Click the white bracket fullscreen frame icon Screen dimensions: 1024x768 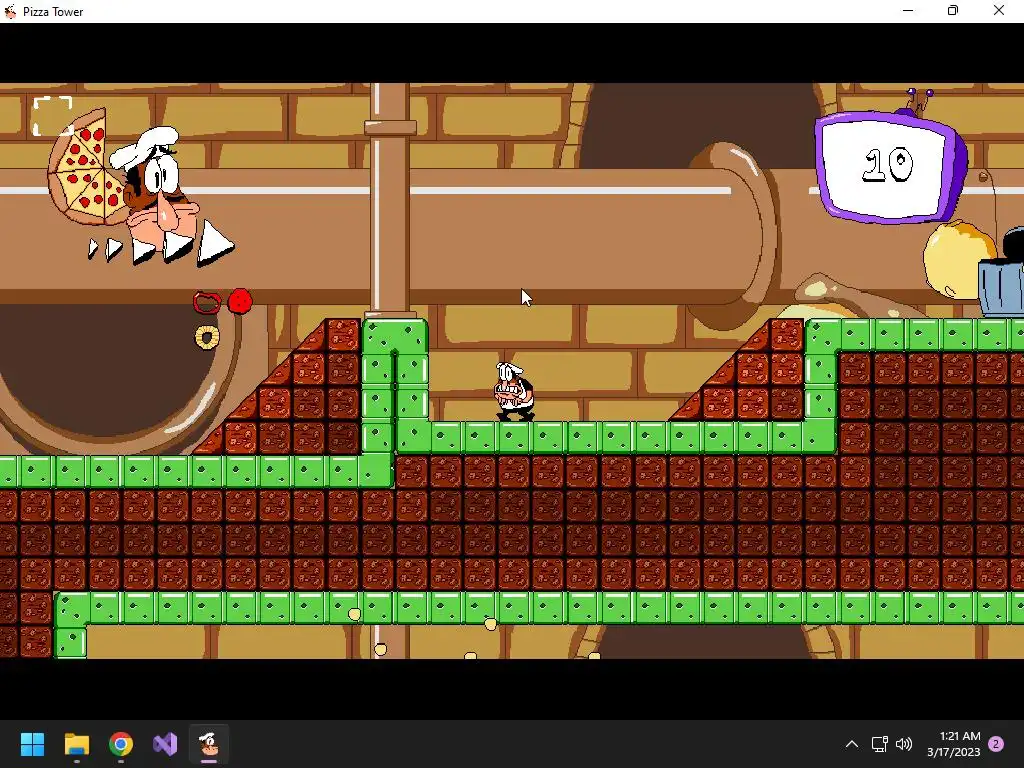[53, 116]
